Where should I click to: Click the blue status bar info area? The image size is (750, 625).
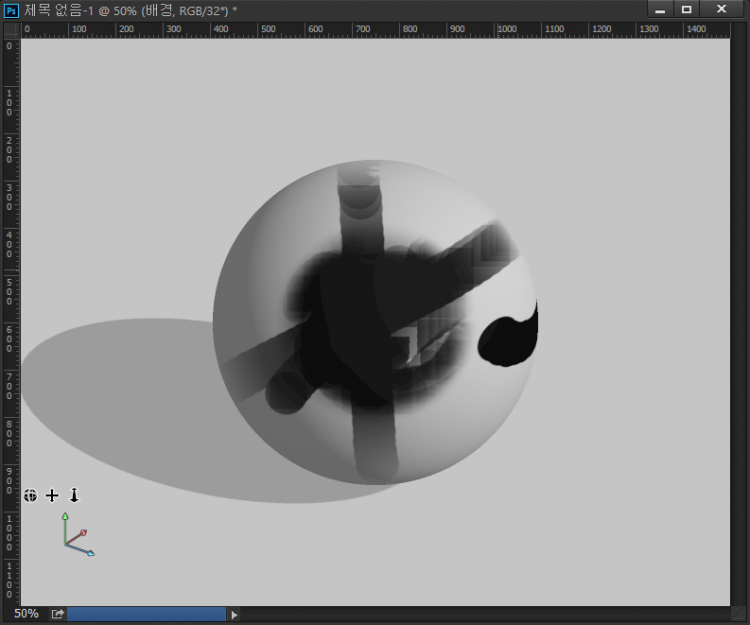pyautogui.click(x=146, y=614)
